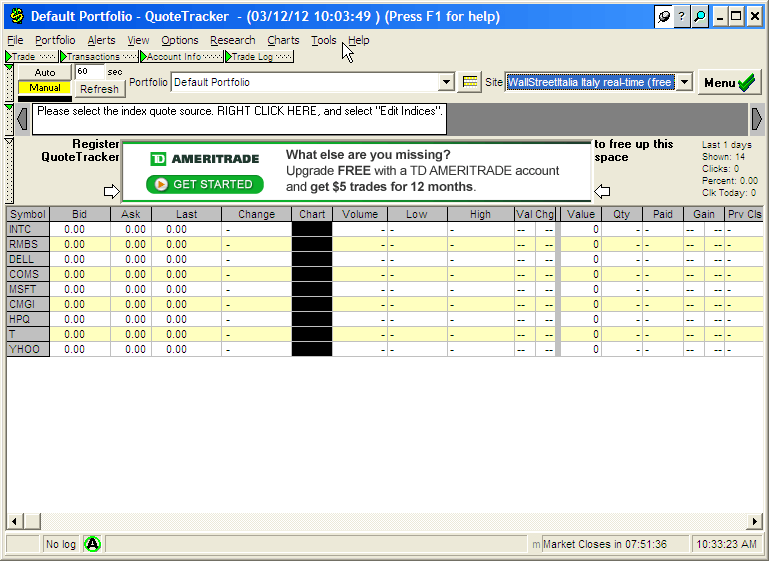Select the RMBS symbol row
Image resolution: width=769 pixels, height=561 pixels.
coord(27,244)
